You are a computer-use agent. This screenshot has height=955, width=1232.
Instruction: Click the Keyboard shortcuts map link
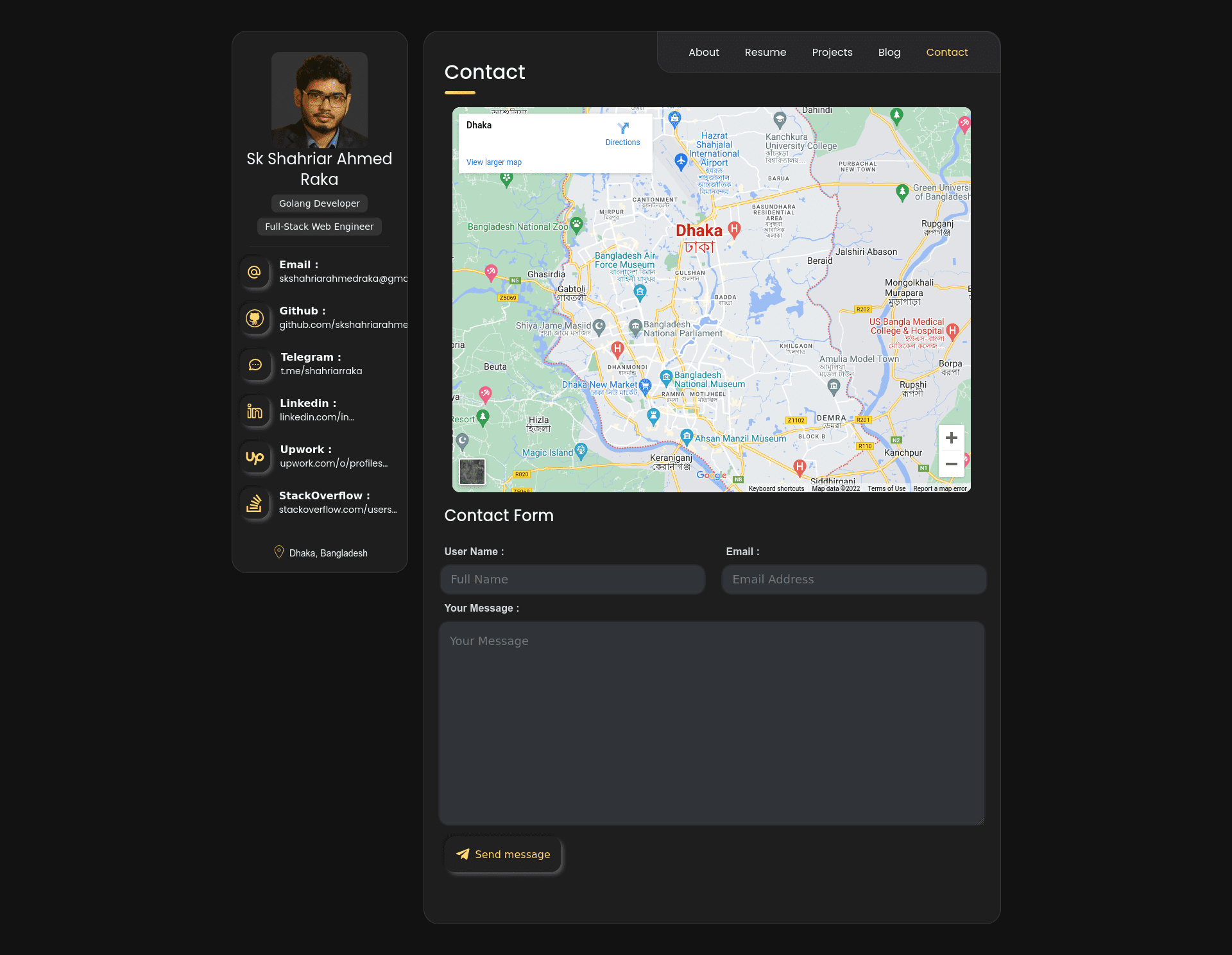click(x=776, y=488)
